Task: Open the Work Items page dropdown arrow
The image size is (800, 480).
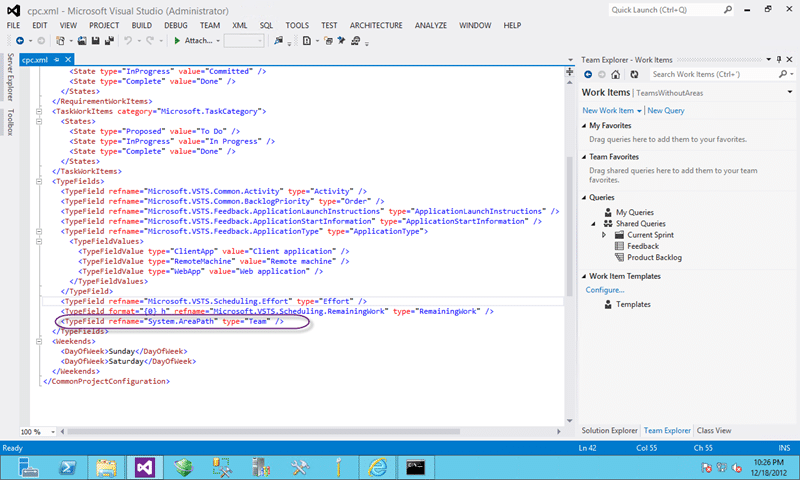Action: click(x=790, y=92)
